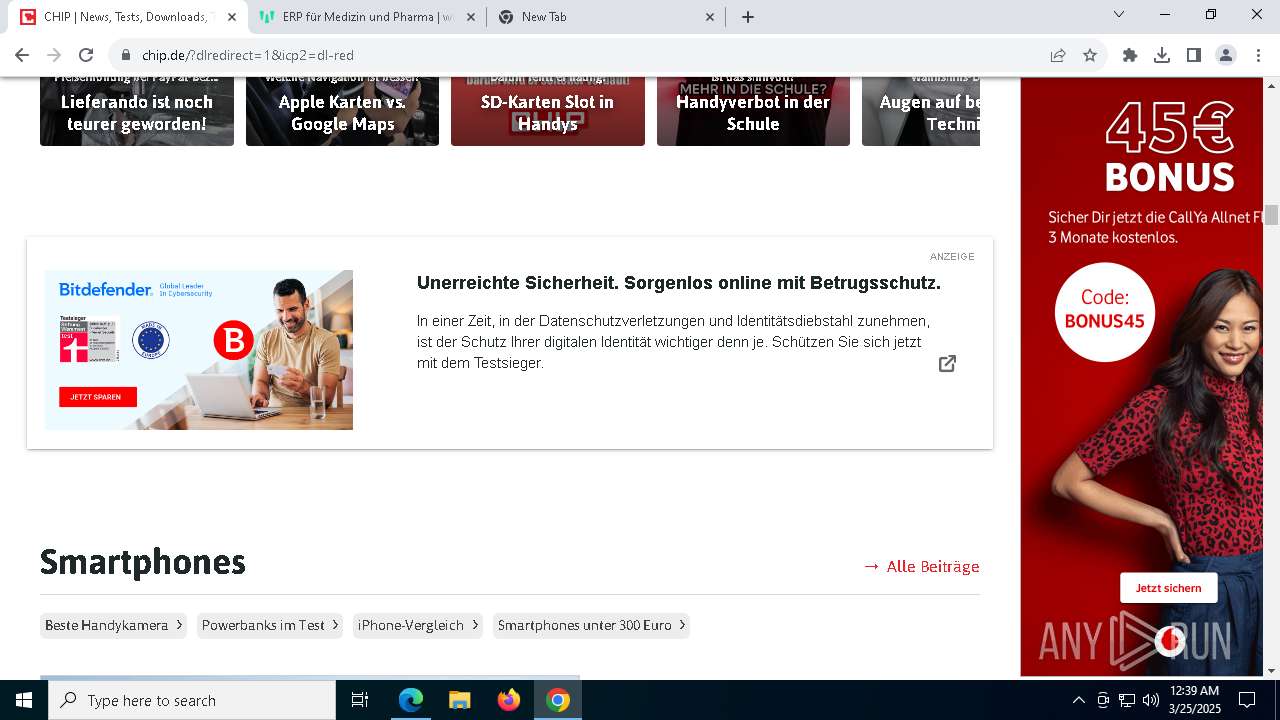Image resolution: width=1280 pixels, height=720 pixels.
Task: Click BONUS45 code circle in ad
Action: pyautogui.click(x=1105, y=311)
